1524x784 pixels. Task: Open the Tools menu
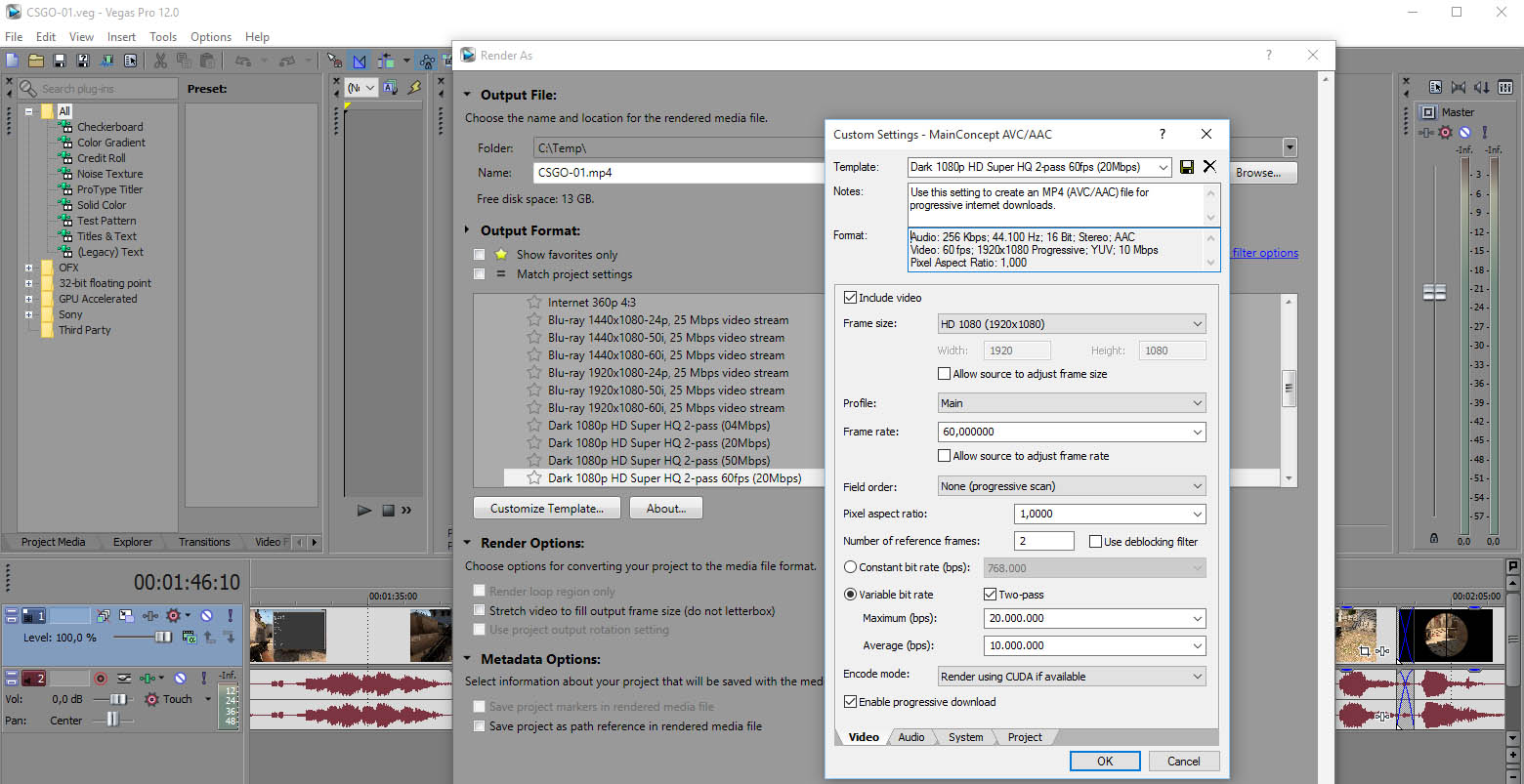click(x=163, y=37)
